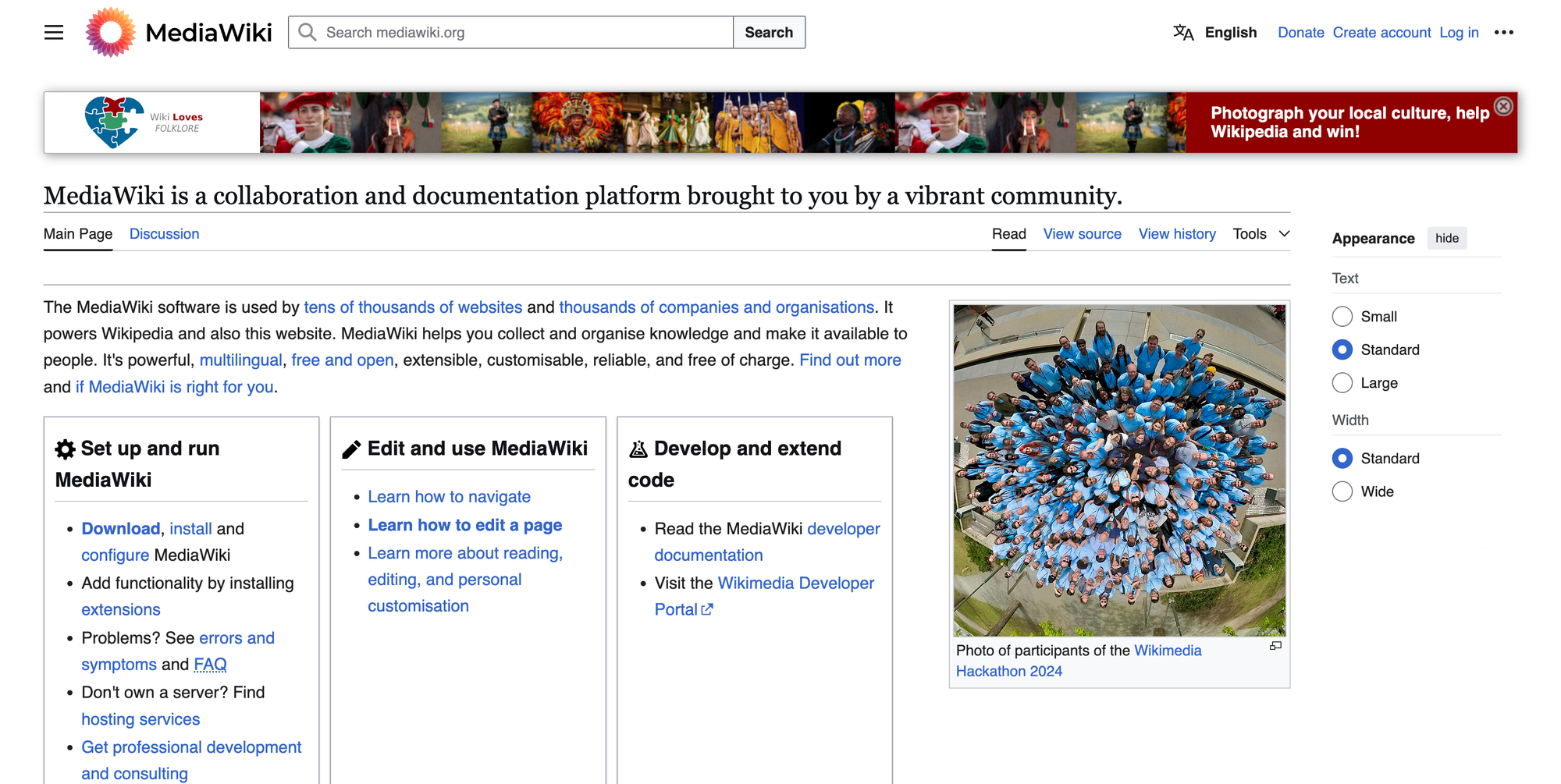Image resolution: width=1561 pixels, height=784 pixels.
Task: Dismiss the Wiki Loves Folklore banner
Action: [x=1503, y=105]
